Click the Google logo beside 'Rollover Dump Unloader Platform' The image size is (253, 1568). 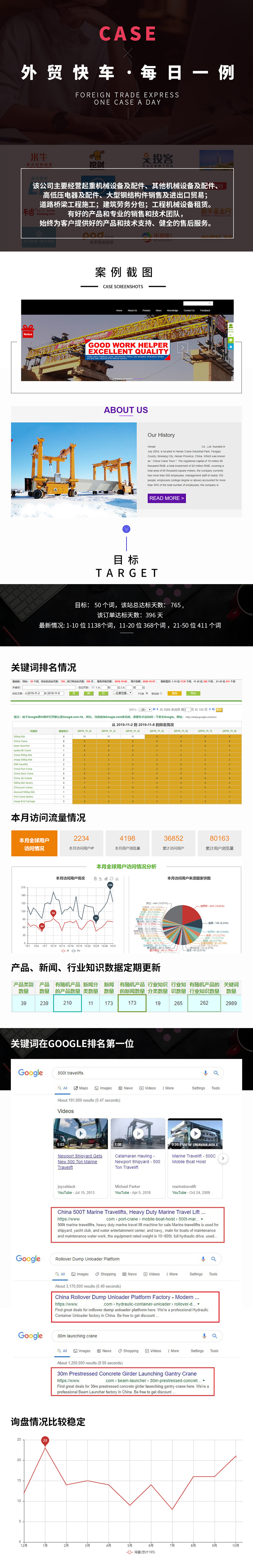[x=28, y=1259]
